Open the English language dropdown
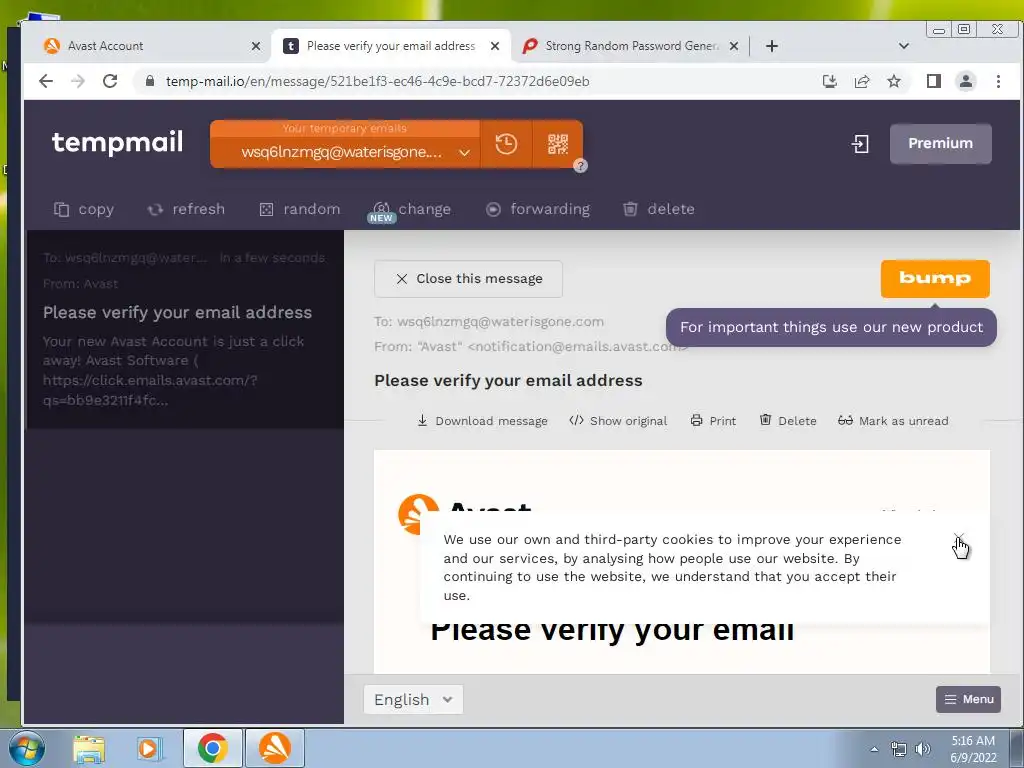 point(413,699)
